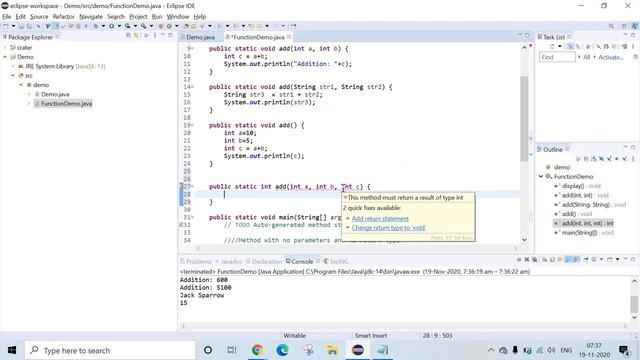Collapse the demo package node
Screen dimensions: 640x360
pyautogui.click(x=21, y=85)
